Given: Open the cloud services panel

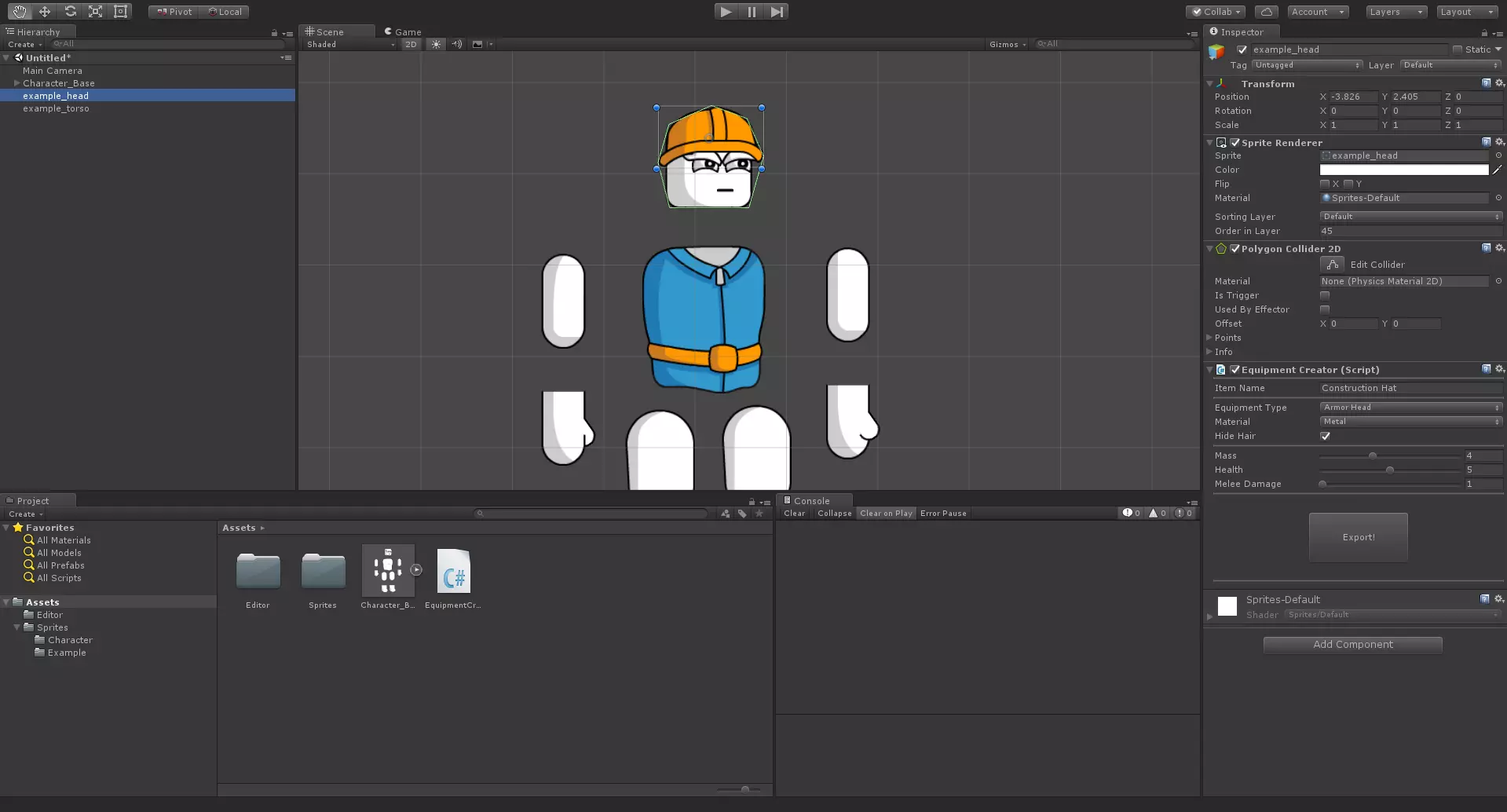Looking at the screenshot, I should pos(1266,12).
